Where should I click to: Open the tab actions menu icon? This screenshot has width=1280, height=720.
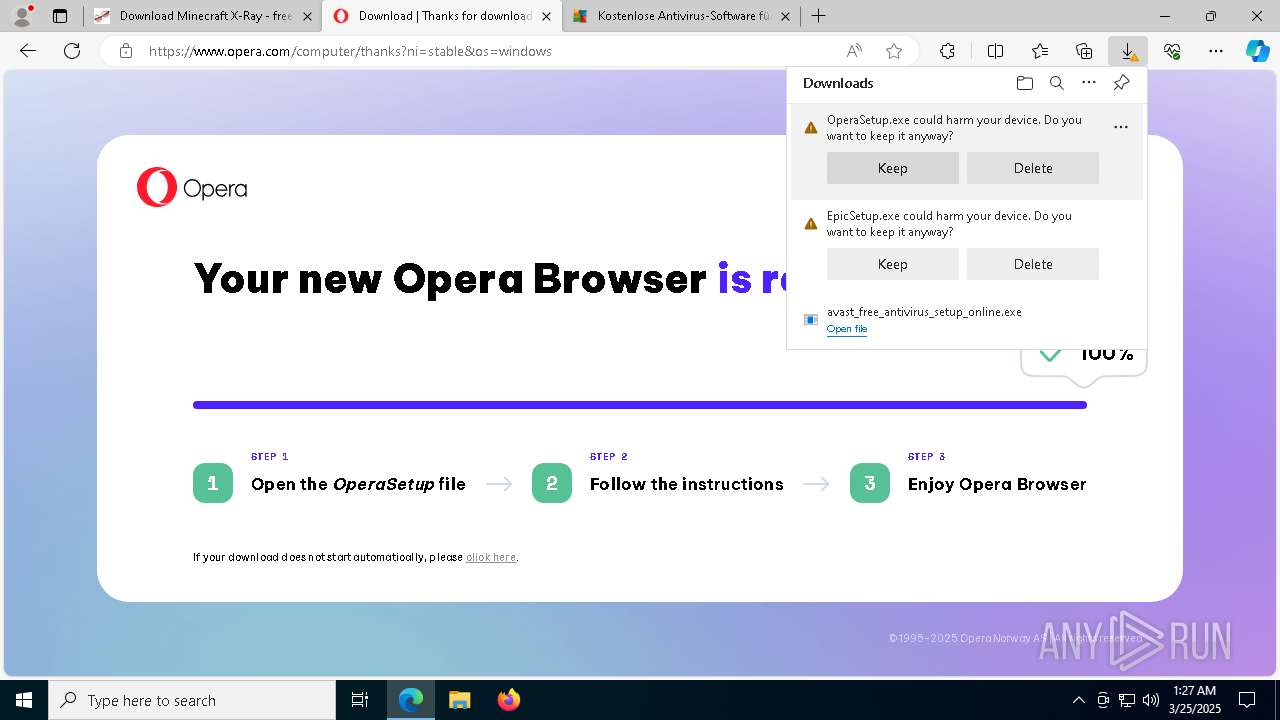coord(60,16)
